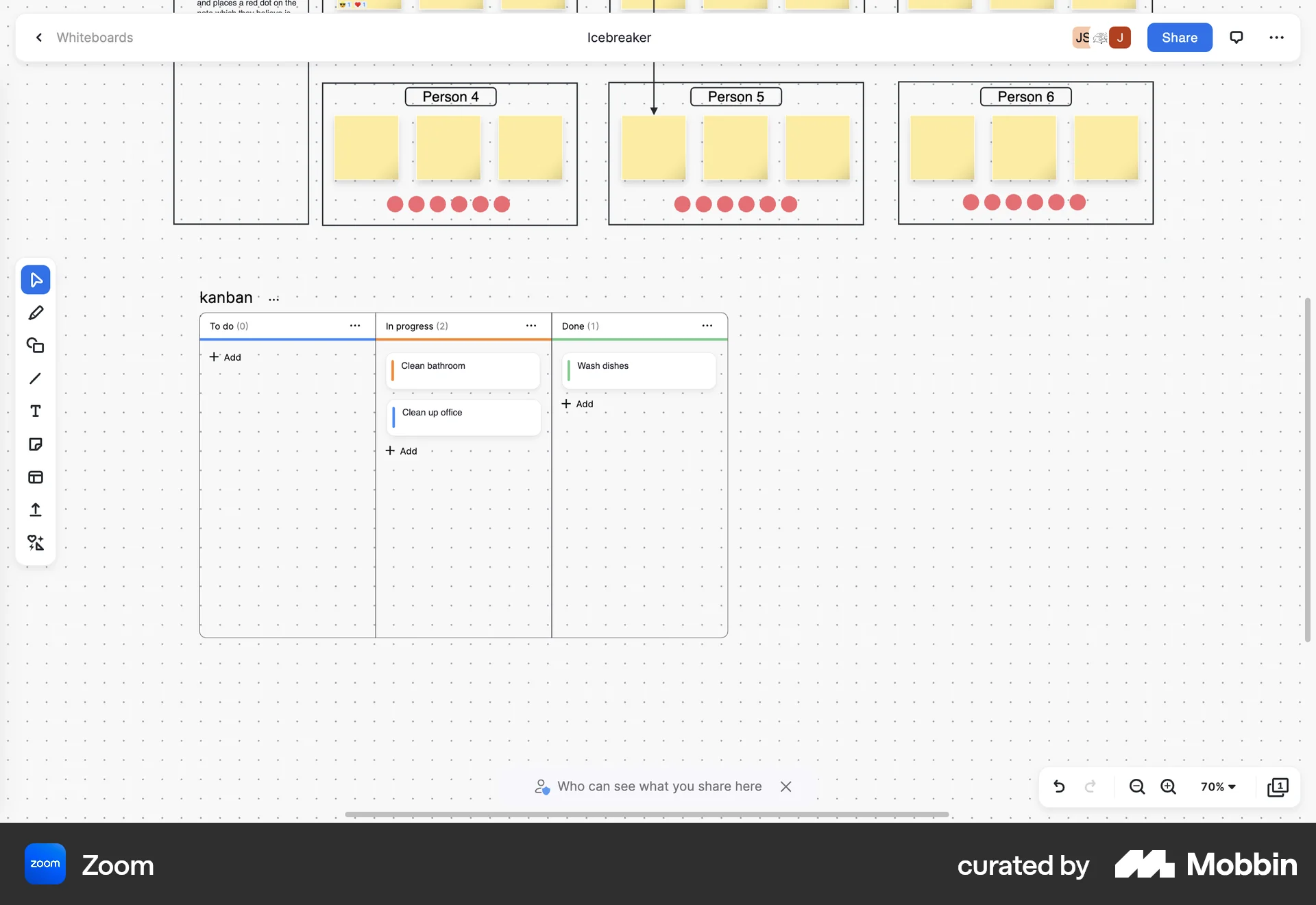
Task: Open the Done column options menu
Action: [707, 326]
